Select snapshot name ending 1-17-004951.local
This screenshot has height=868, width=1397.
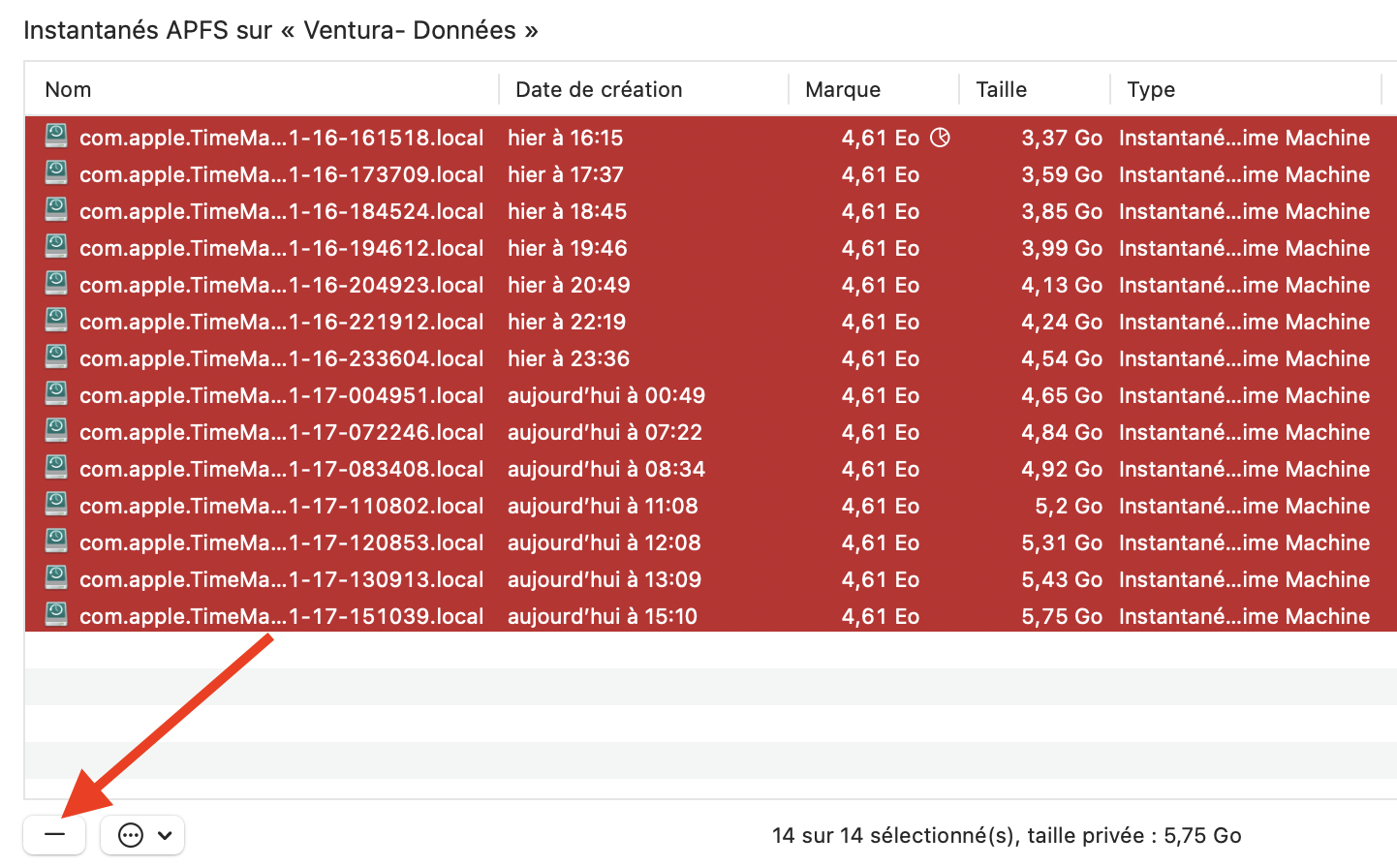(x=281, y=395)
